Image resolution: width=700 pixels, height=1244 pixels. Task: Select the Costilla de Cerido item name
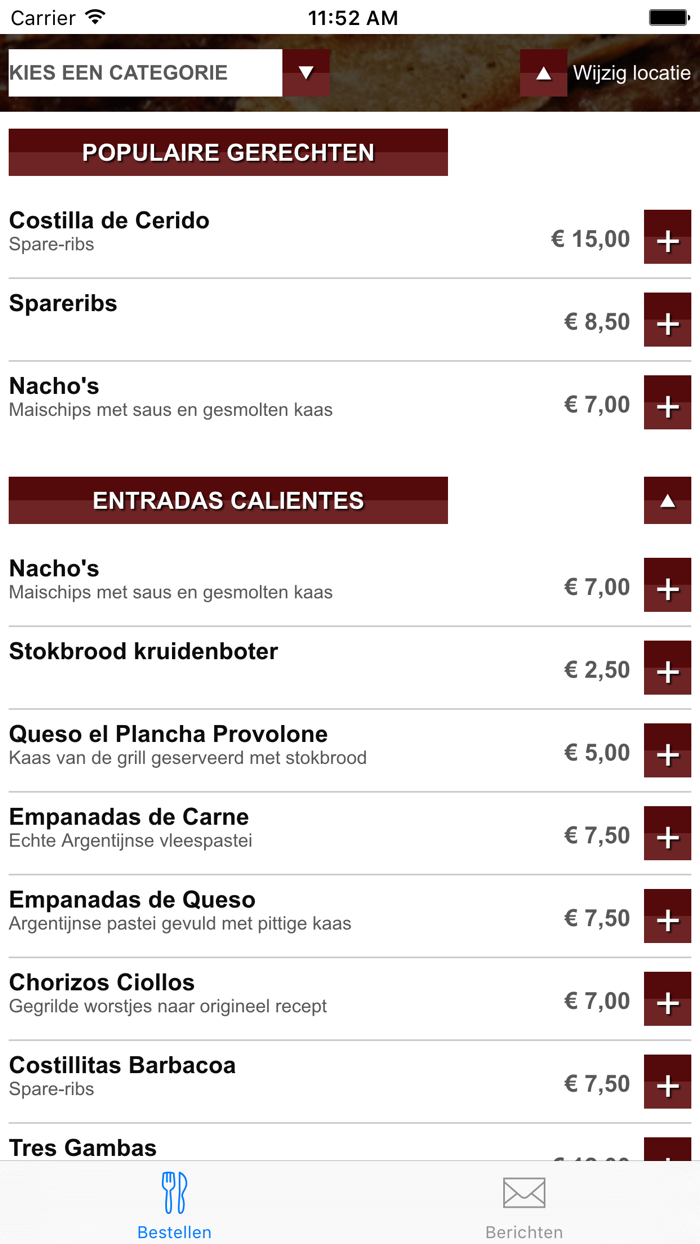(109, 221)
